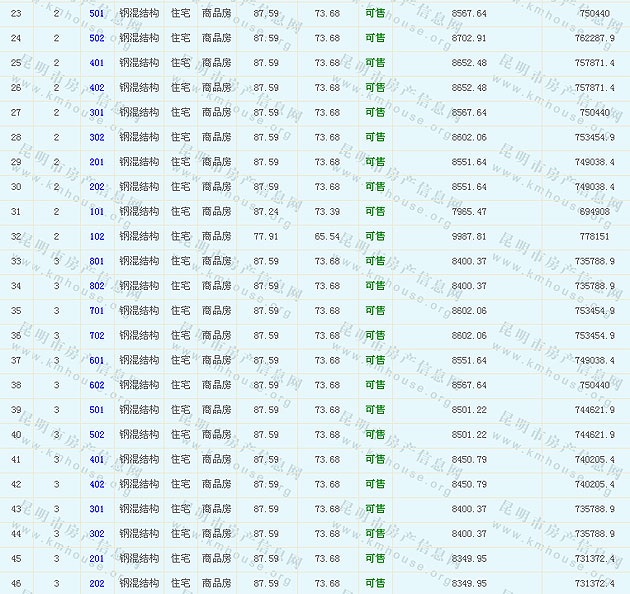The height and width of the screenshot is (594, 630).
Task: Click room 401 link in row 41
Action: (96, 460)
